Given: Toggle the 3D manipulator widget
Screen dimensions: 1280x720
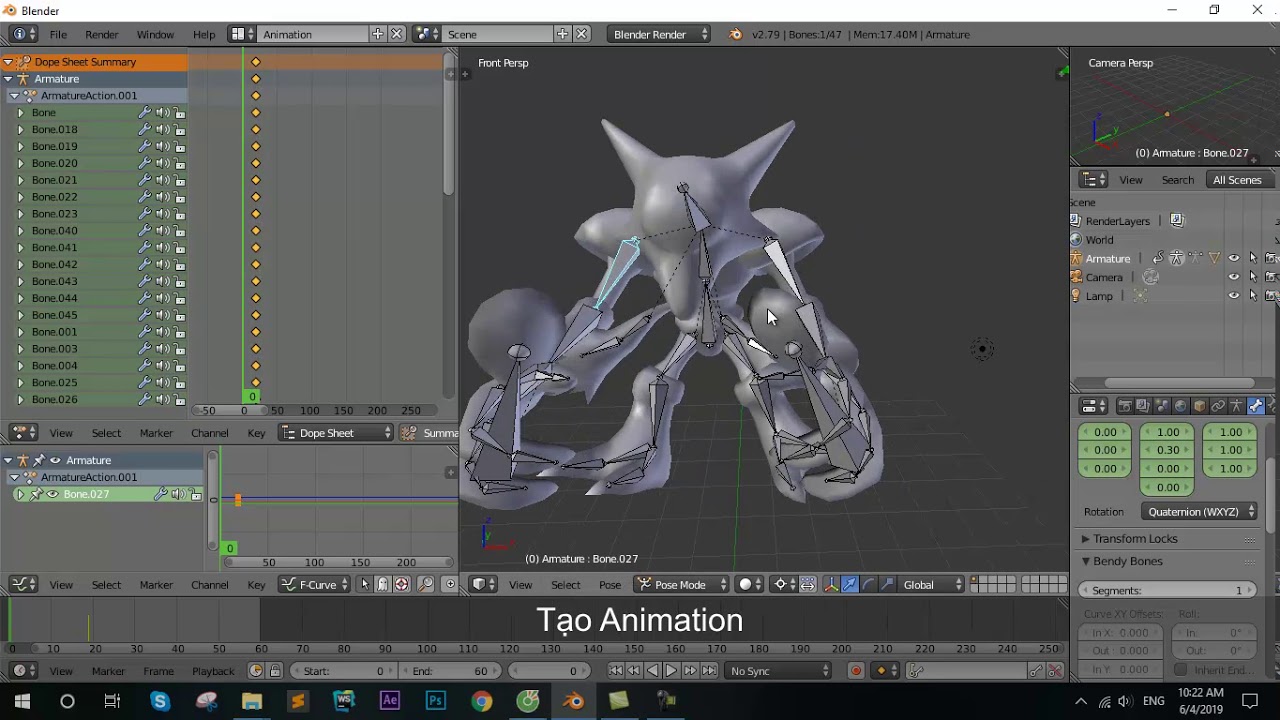Looking at the screenshot, I should pyautogui.click(x=831, y=585).
